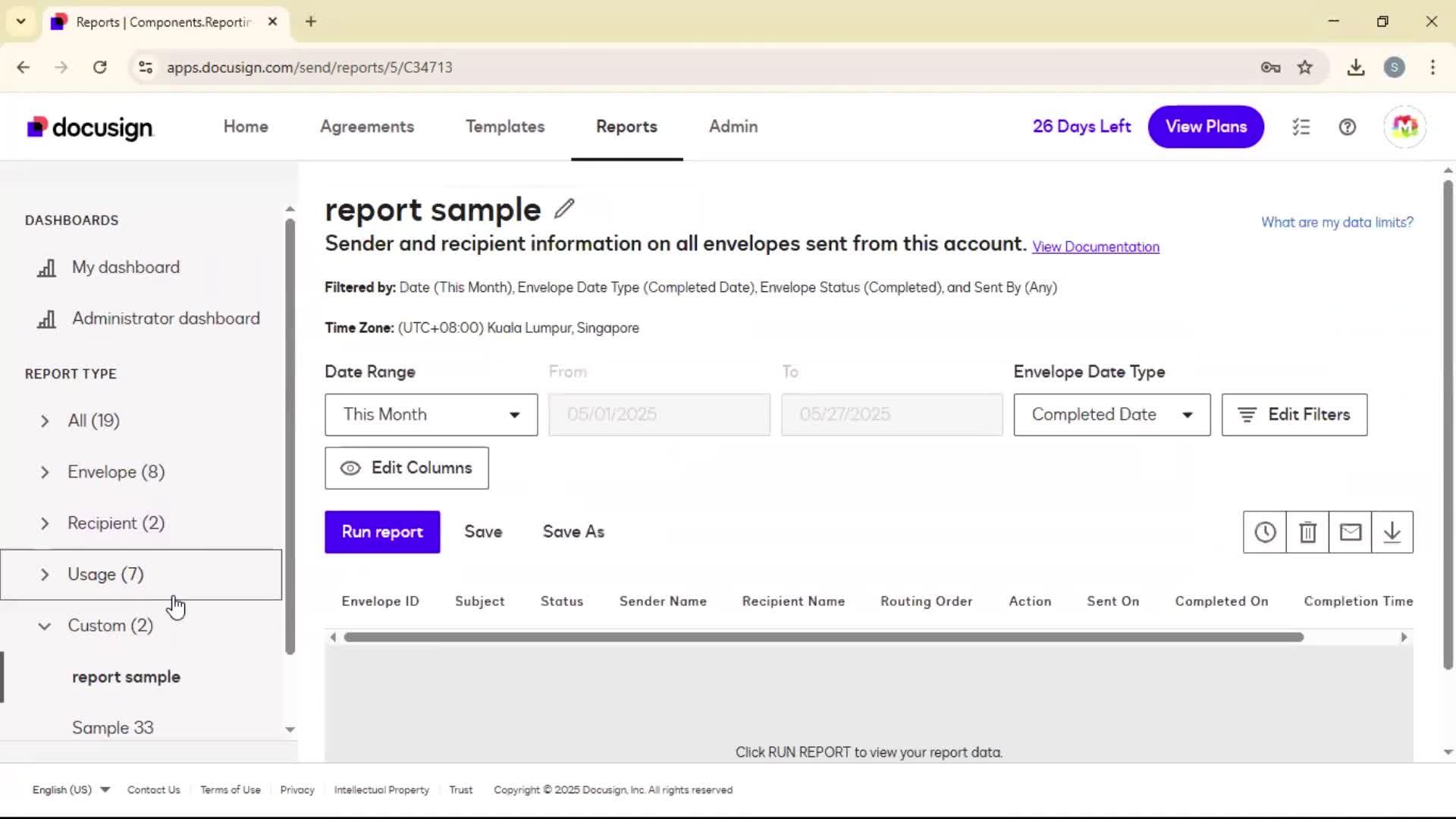Viewport: 1456px width, 819px height.
Task: Open Admin tab
Action: [733, 127]
